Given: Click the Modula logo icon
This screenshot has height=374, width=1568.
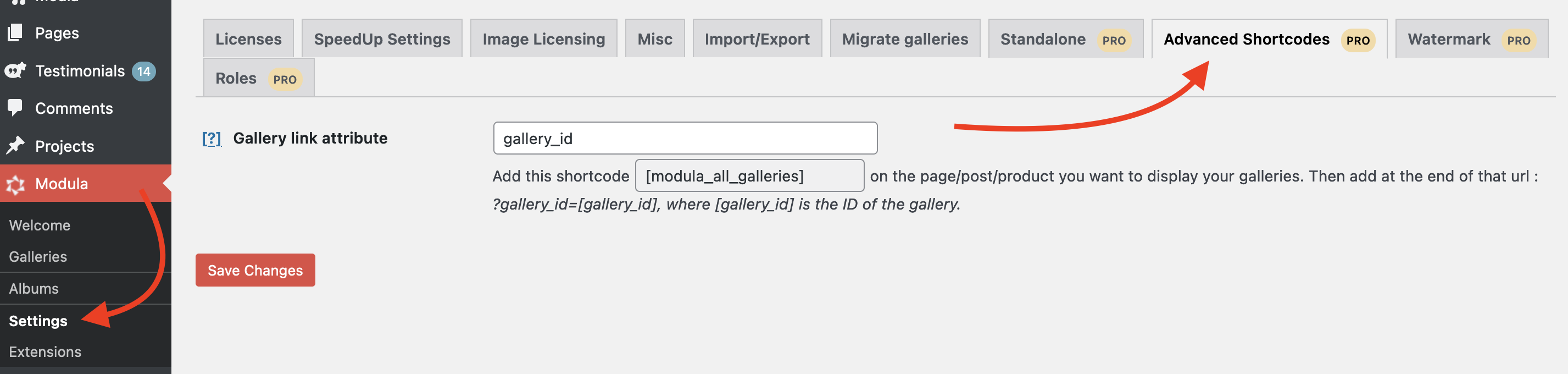Looking at the screenshot, I should point(15,183).
